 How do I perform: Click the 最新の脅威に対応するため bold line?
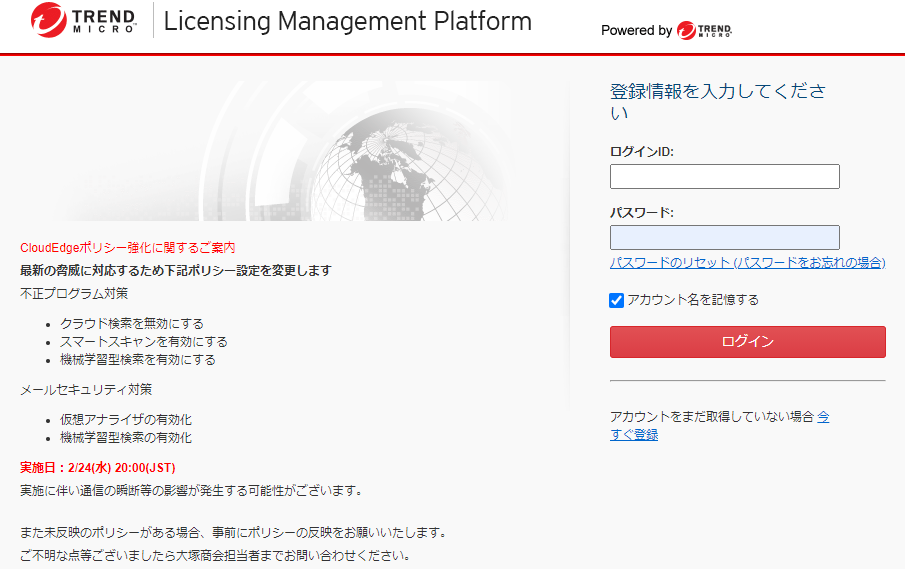point(176,271)
